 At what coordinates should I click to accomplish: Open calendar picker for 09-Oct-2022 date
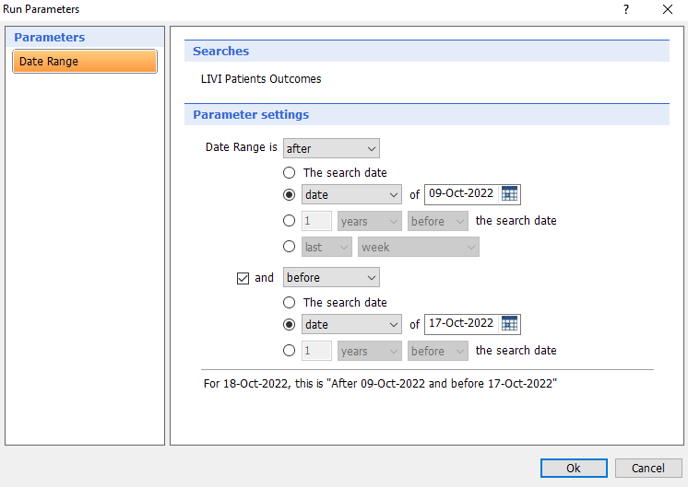pyautogui.click(x=509, y=195)
